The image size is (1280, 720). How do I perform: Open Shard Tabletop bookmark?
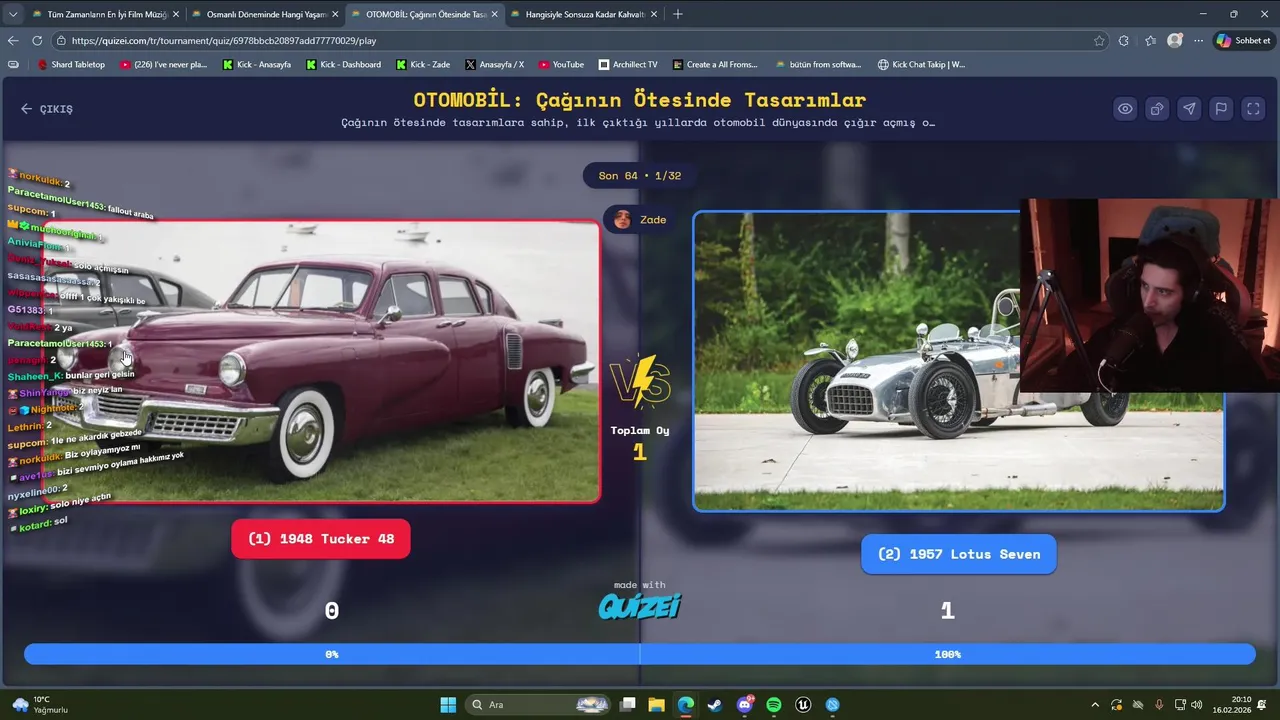point(71,64)
